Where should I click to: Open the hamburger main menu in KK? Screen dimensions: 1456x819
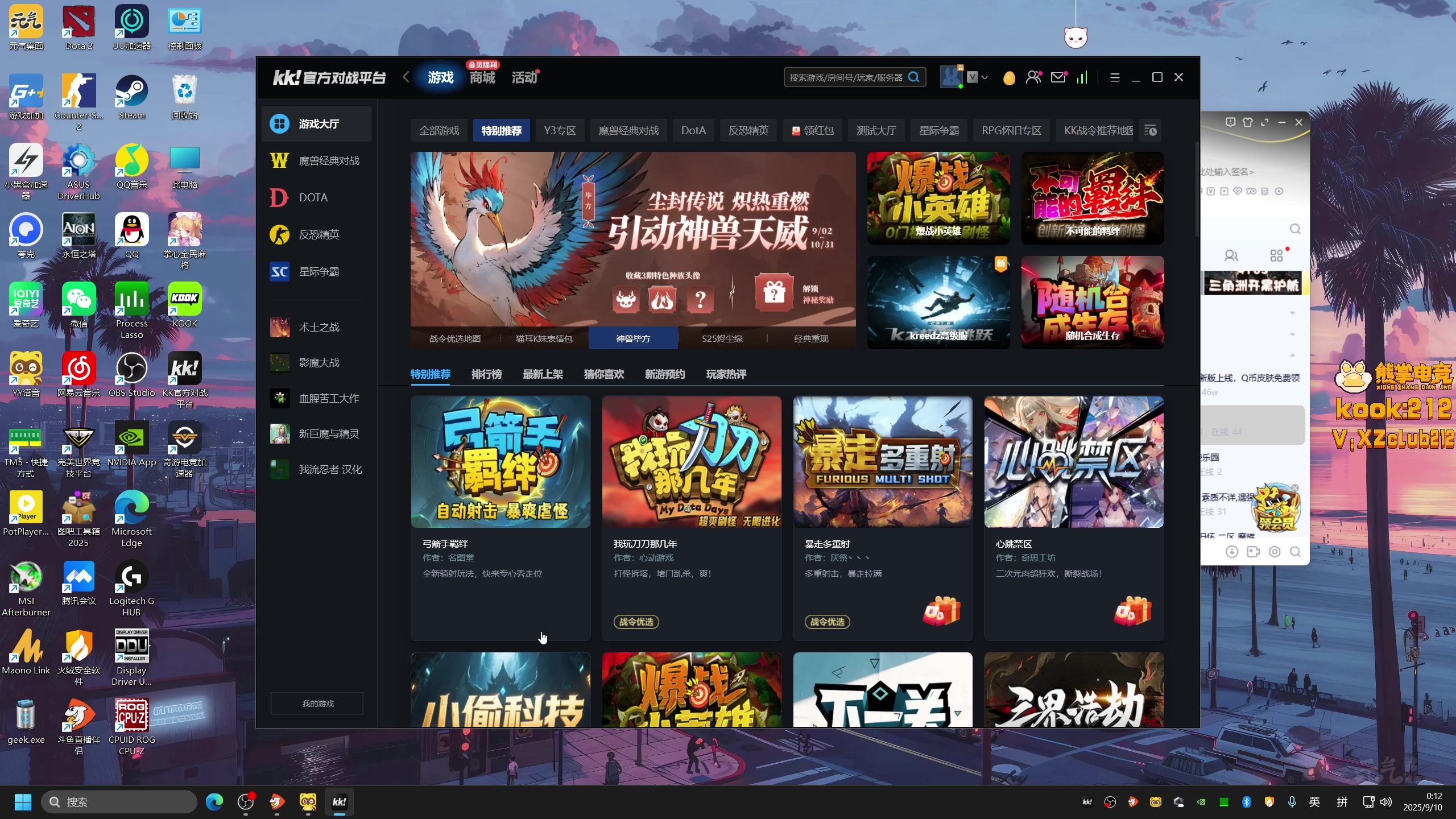tap(1114, 77)
